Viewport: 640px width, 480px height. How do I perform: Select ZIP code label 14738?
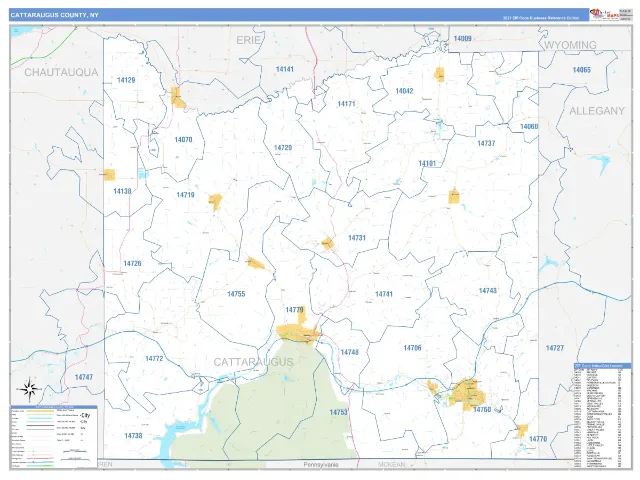pos(133,436)
